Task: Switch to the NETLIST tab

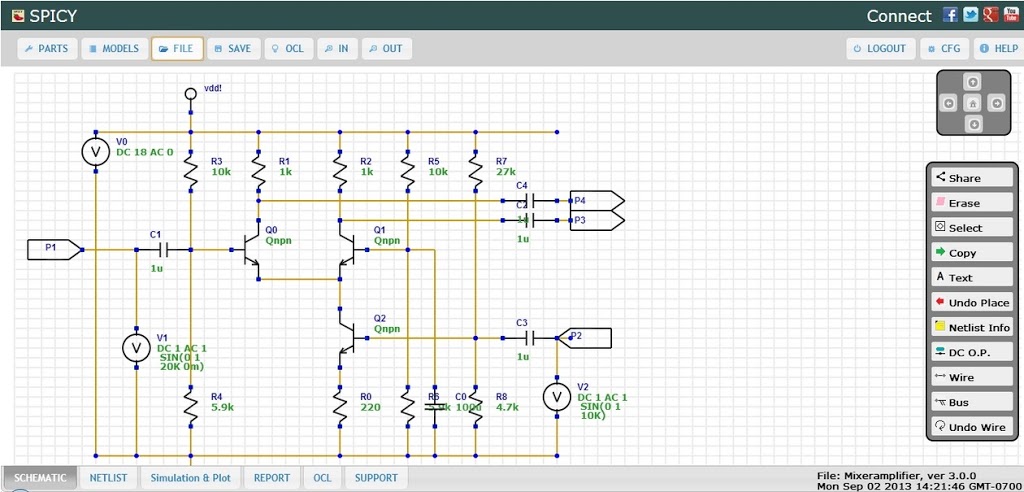Action: tap(108, 478)
